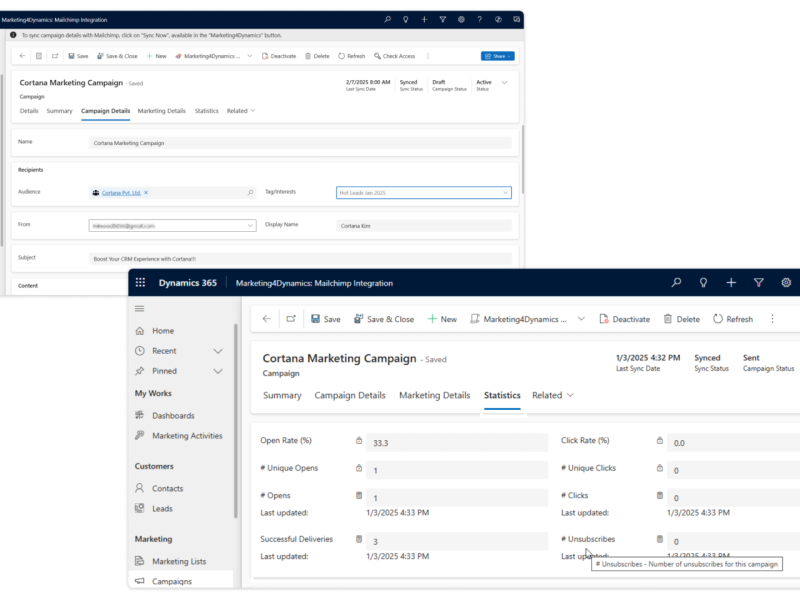Expand header chevron next to Active status
Viewport: 800px width, 600px height.
click(505, 83)
